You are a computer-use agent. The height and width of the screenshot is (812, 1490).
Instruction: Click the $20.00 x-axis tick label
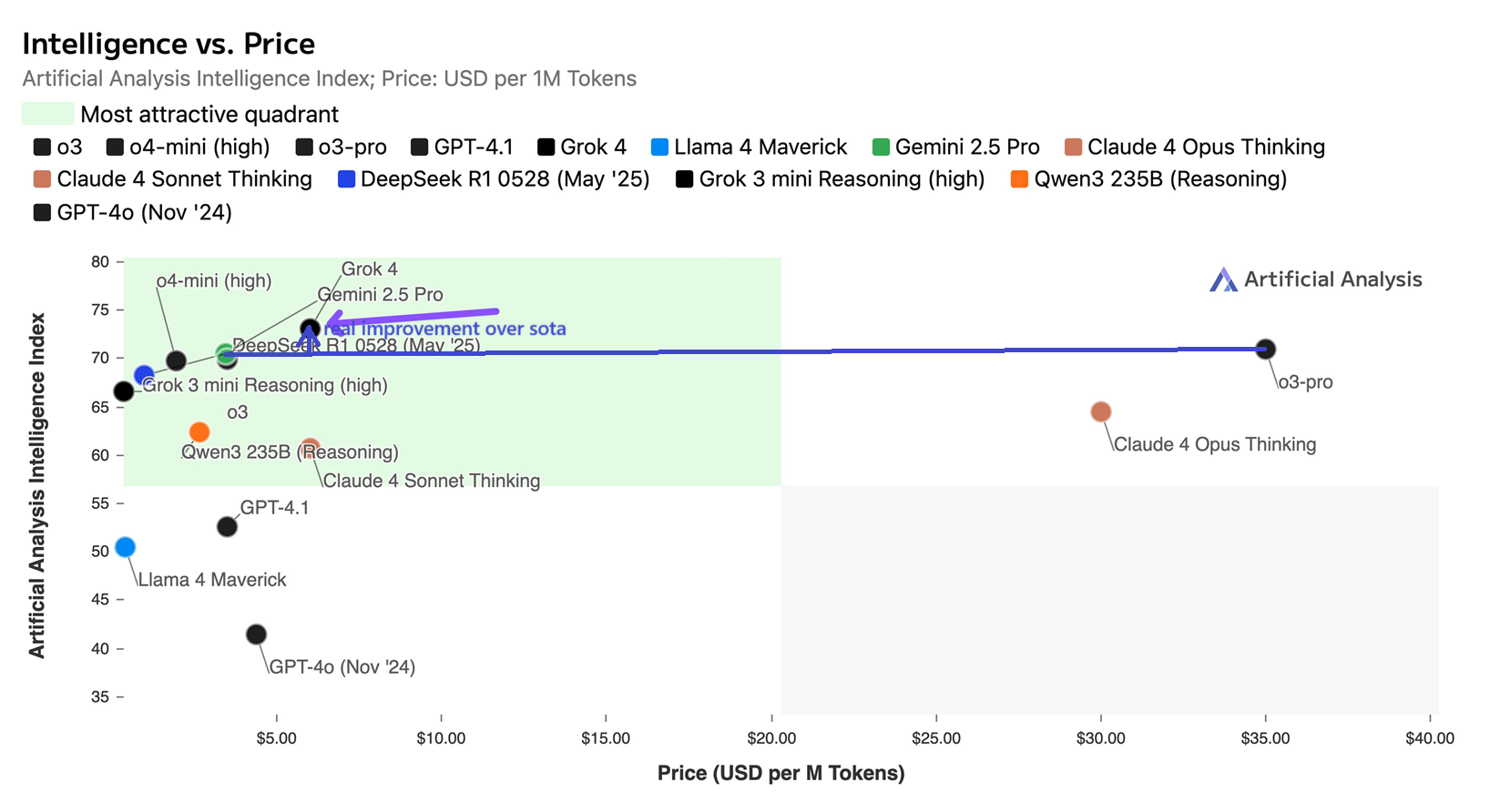(x=771, y=738)
